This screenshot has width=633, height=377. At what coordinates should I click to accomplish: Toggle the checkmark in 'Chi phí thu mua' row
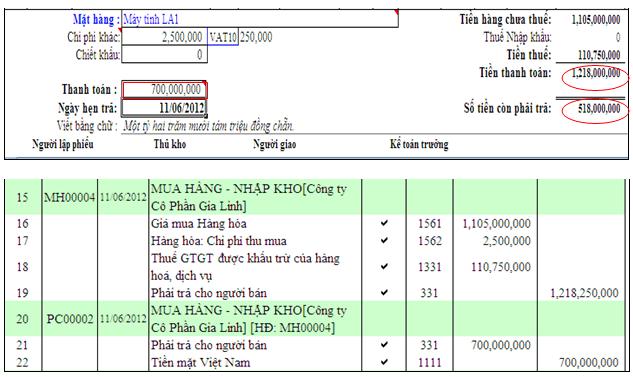click(384, 240)
